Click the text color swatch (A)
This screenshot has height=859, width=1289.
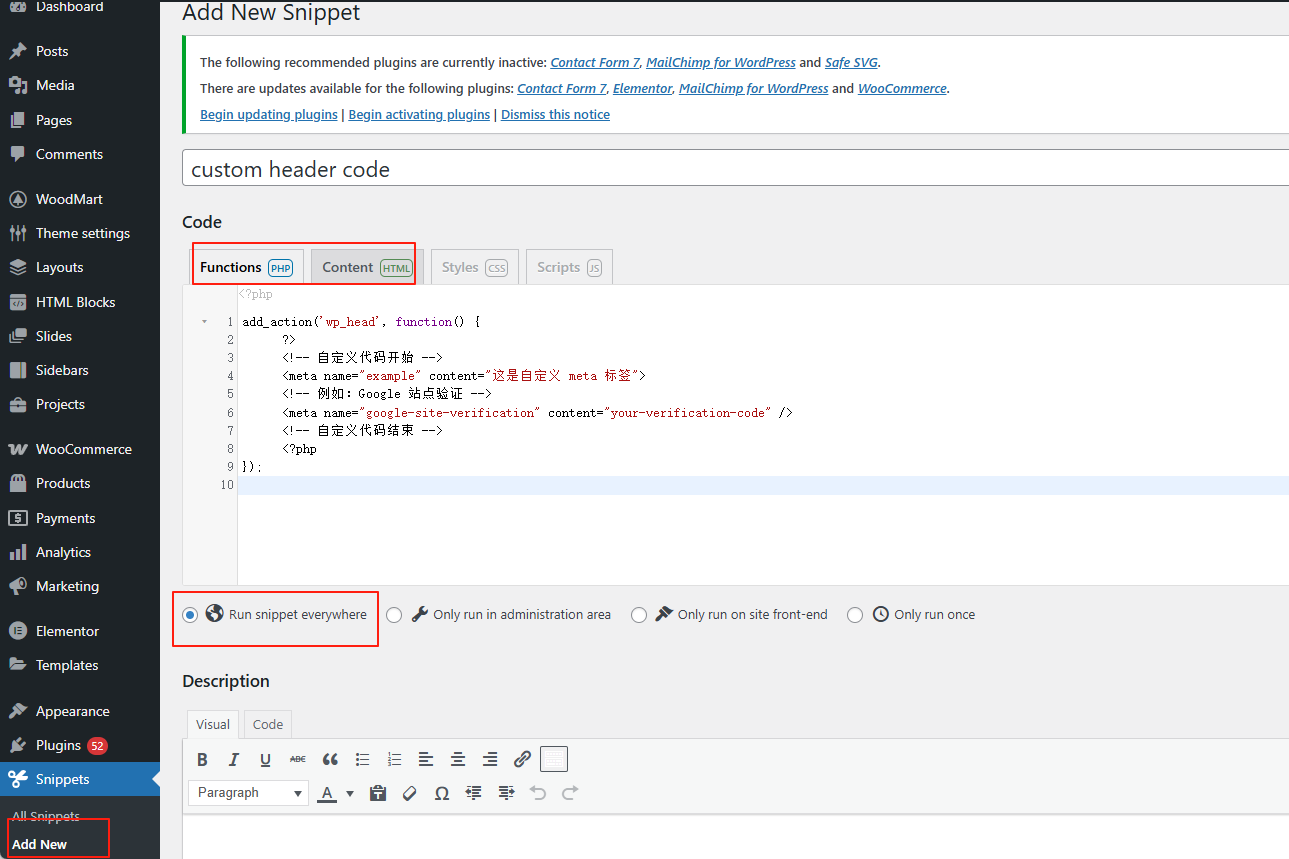(x=327, y=792)
